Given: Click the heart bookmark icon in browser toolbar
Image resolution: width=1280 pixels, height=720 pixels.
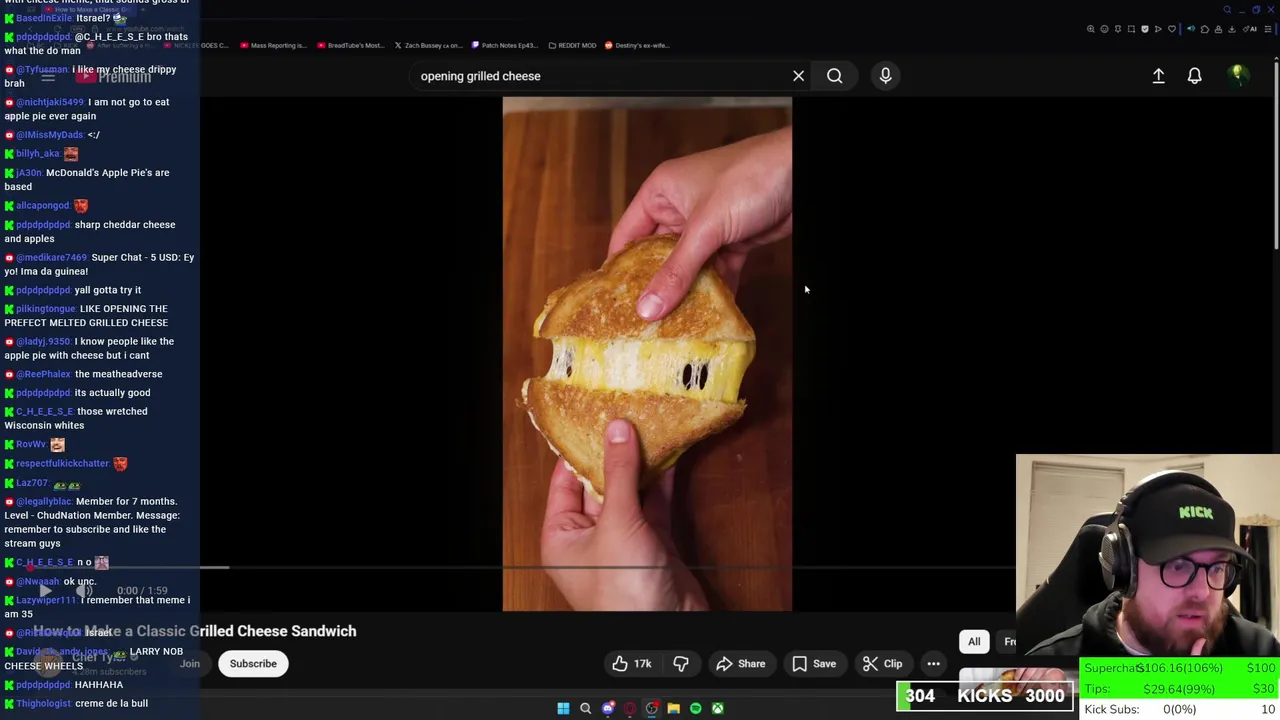Looking at the screenshot, I should (1172, 29).
